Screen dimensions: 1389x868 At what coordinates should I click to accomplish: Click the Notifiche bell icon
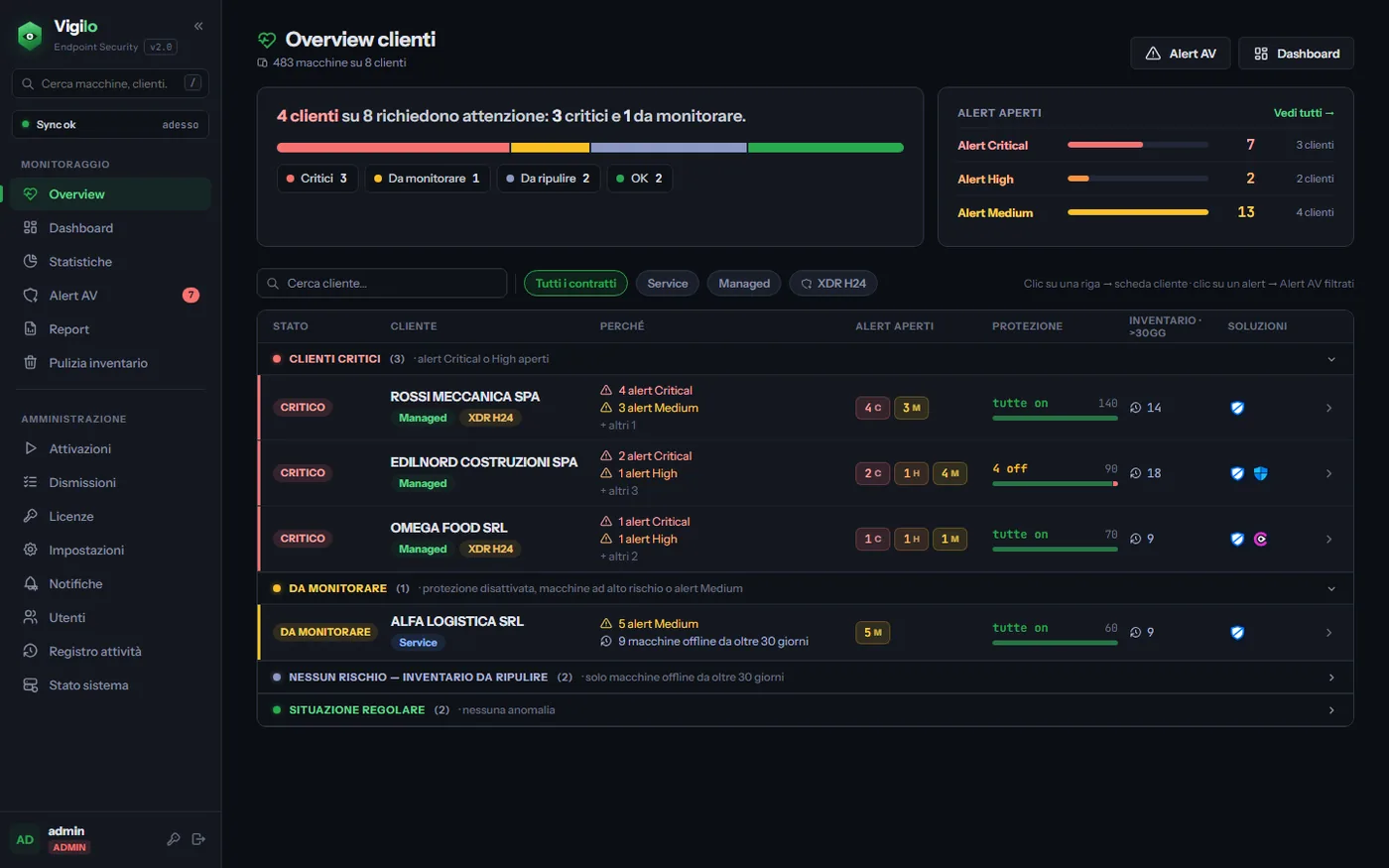(31, 583)
